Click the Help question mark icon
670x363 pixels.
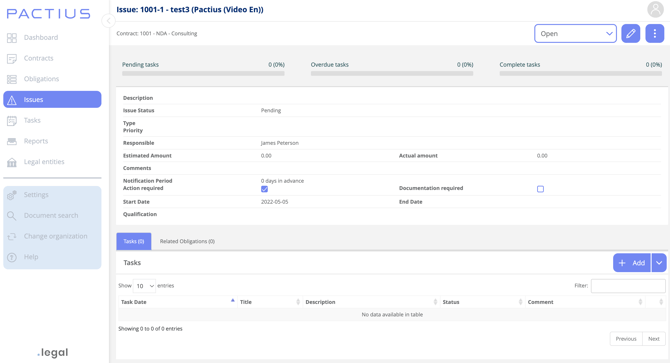[12, 257]
